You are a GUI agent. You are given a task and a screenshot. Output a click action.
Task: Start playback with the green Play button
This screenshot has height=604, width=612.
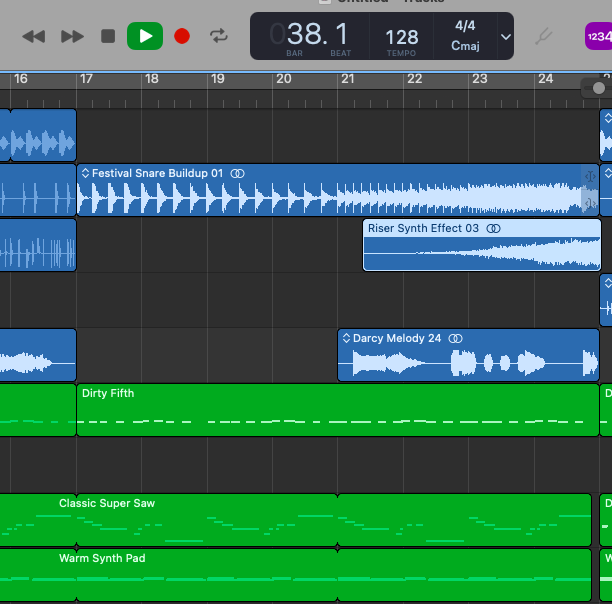point(145,36)
